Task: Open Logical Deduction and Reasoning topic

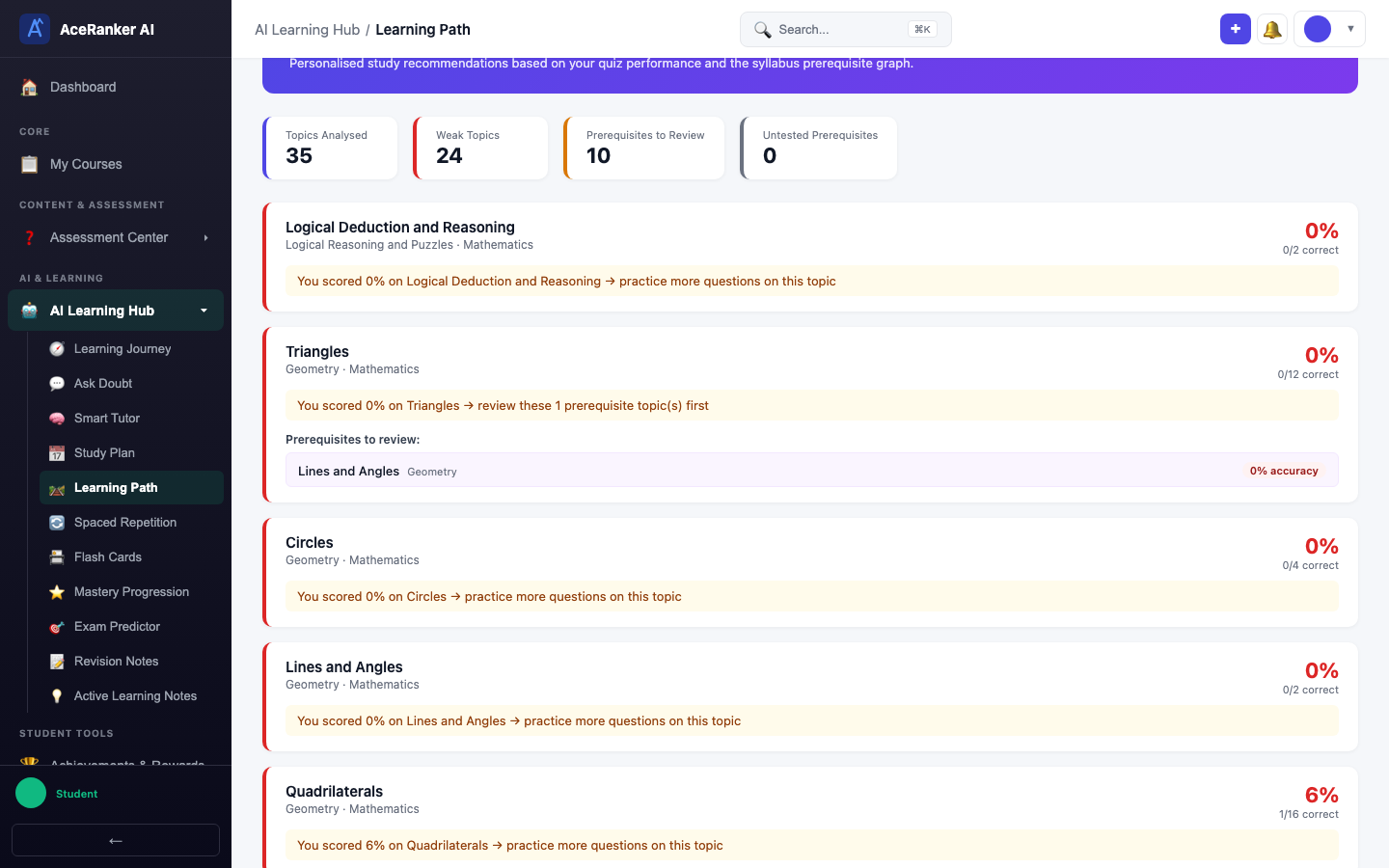Action: (400, 228)
